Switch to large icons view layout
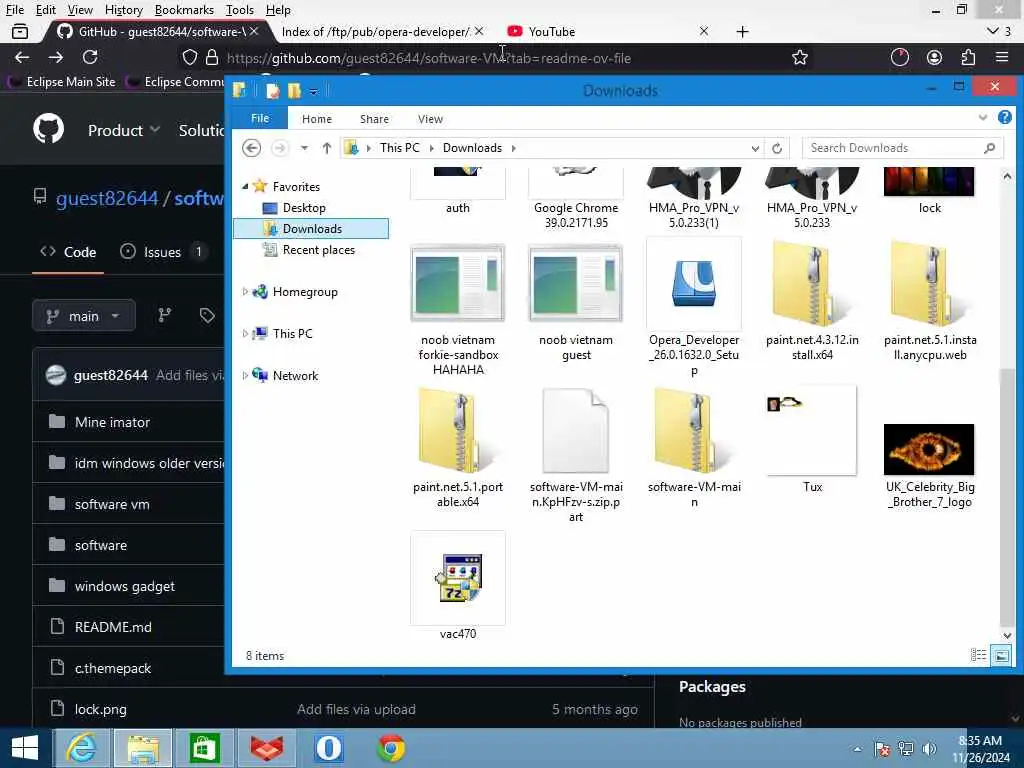 tap(1000, 655)
